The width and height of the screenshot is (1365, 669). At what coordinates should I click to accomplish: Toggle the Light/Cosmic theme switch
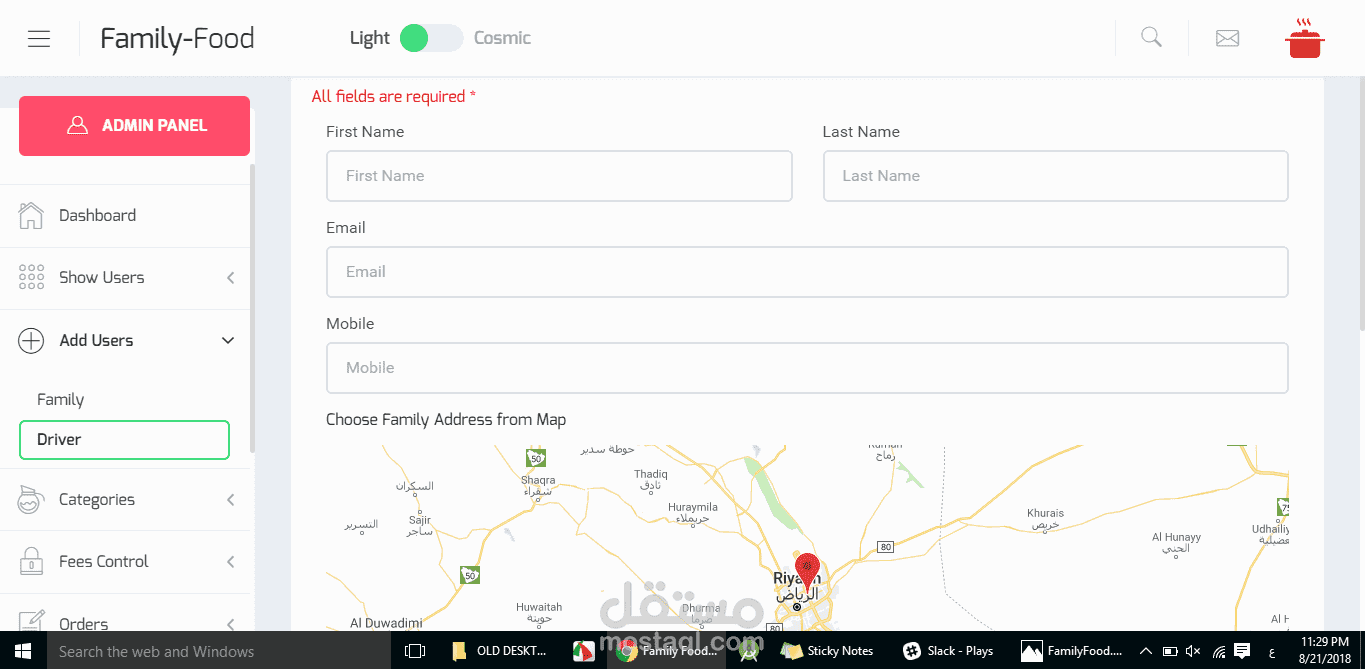431,38
